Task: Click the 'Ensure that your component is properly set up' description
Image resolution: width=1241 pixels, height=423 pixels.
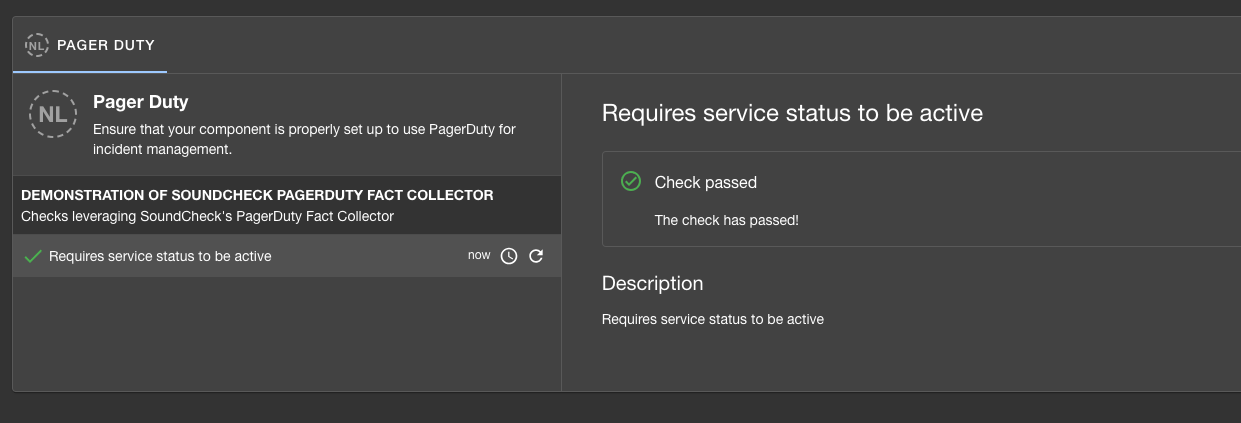Action: [x=304, y=139]
